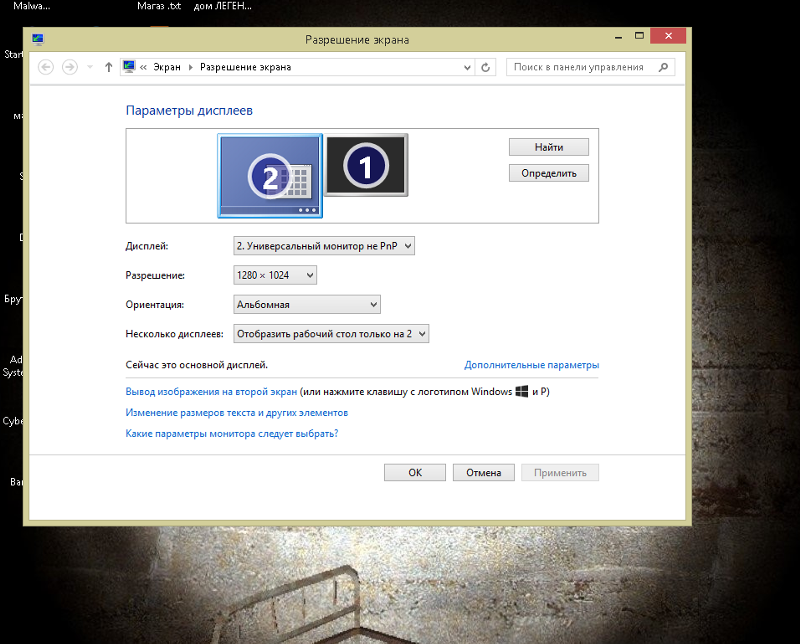Click the Поиск в панели управления field

[580, 67]
